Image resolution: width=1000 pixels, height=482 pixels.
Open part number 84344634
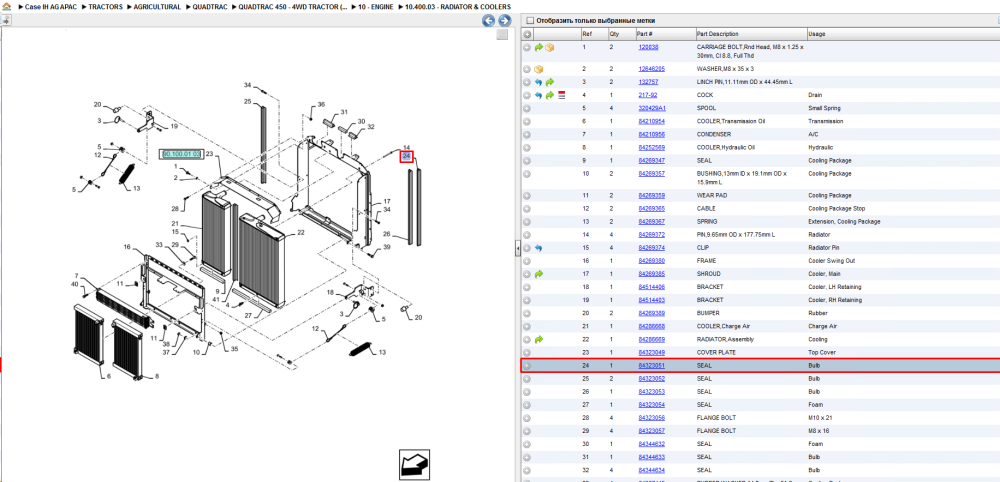pyautogui.click(x=652, y=471)
